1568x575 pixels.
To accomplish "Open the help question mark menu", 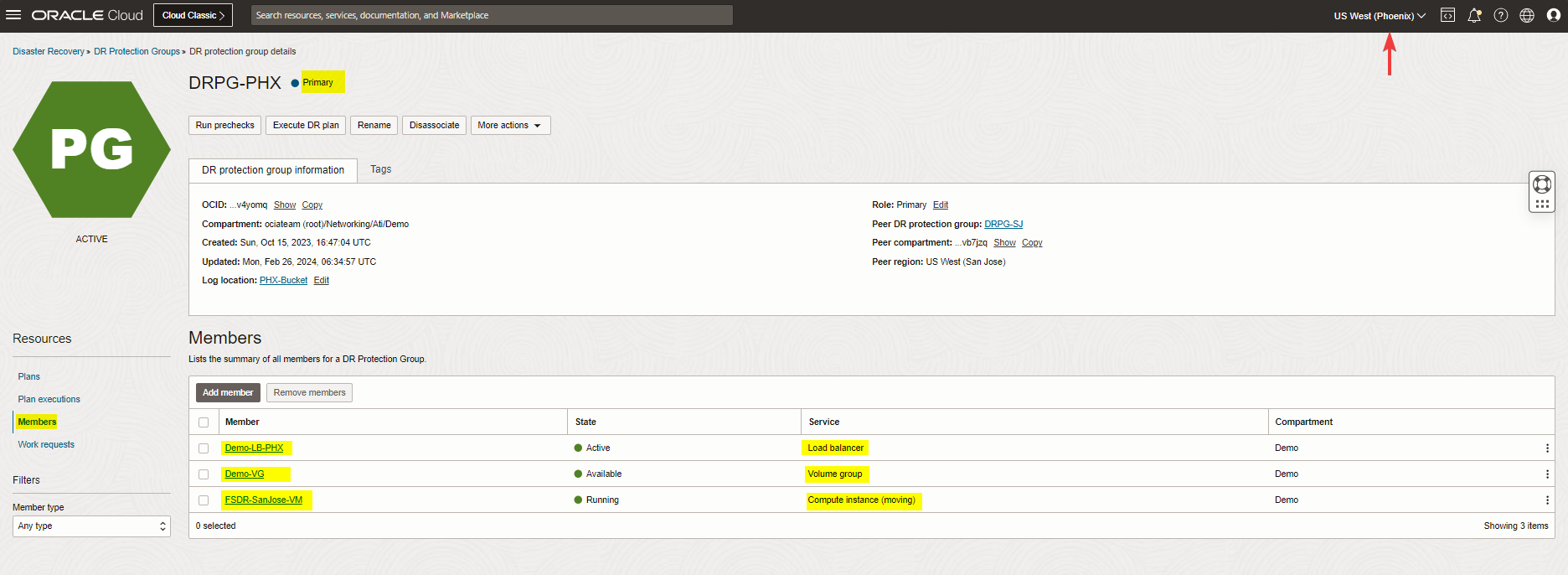I will (1501, 15).
